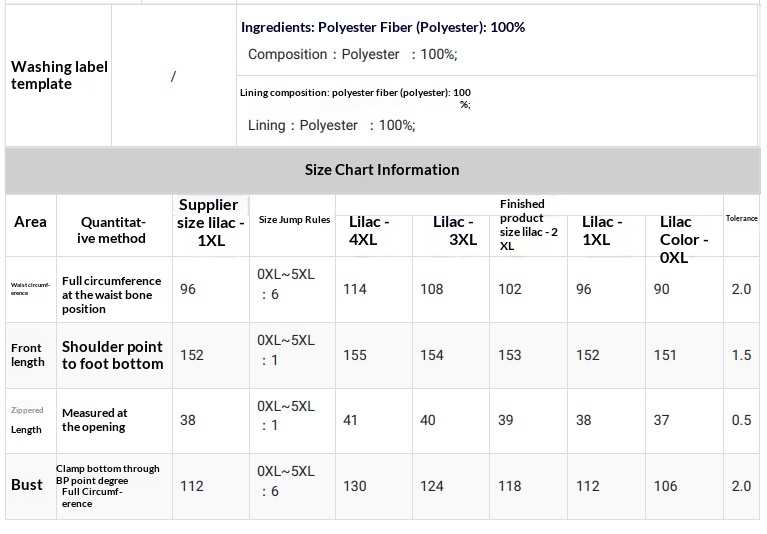Click the Shoulder point to foot bottom cell
This screenshot has width=767, height=534.
tap(112, 355)
